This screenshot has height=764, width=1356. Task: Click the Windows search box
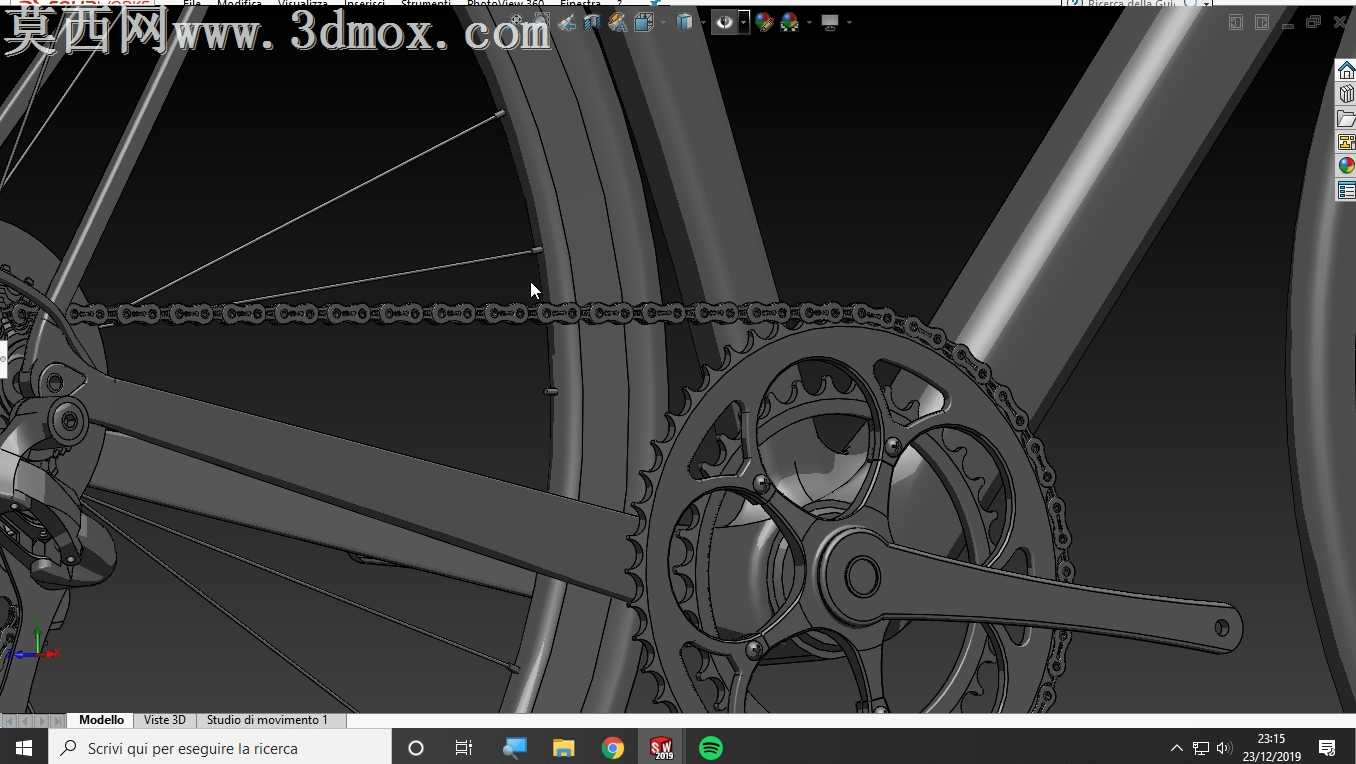click(x=220, y=748)
